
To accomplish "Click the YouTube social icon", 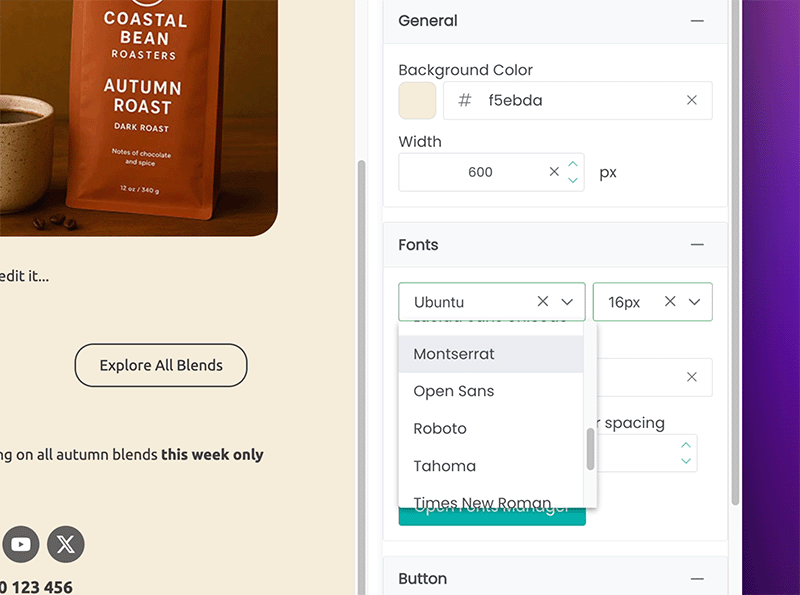I will [21, 545].
